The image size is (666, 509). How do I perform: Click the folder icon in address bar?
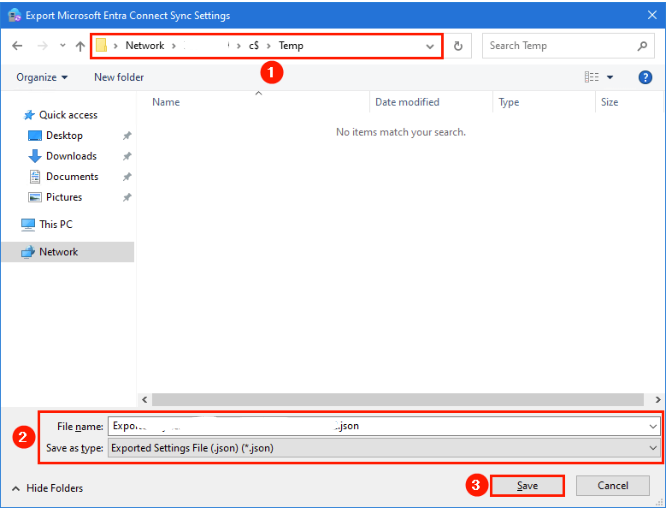click(101, 45)
